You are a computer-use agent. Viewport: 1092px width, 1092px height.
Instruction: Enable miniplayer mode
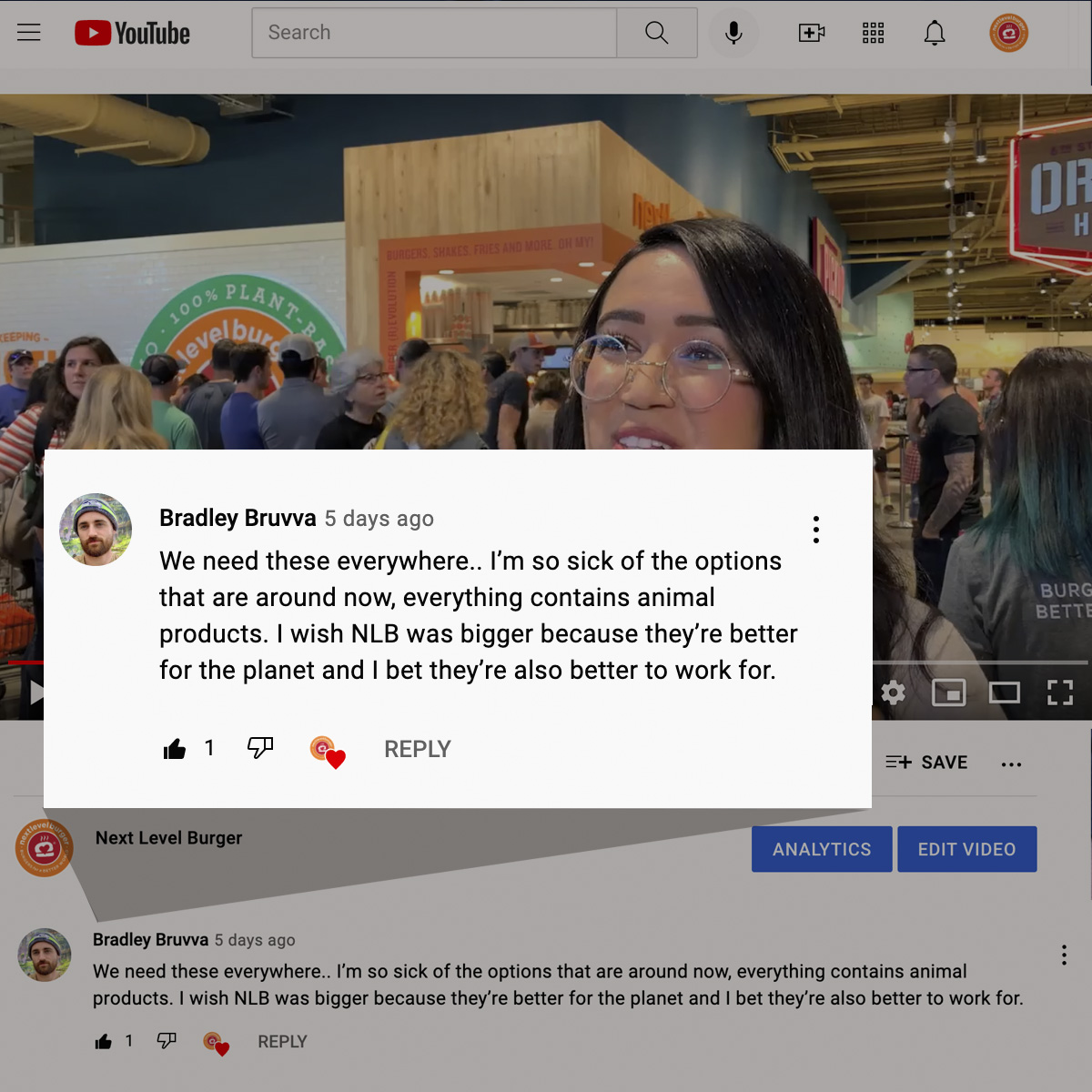point(949,693)
